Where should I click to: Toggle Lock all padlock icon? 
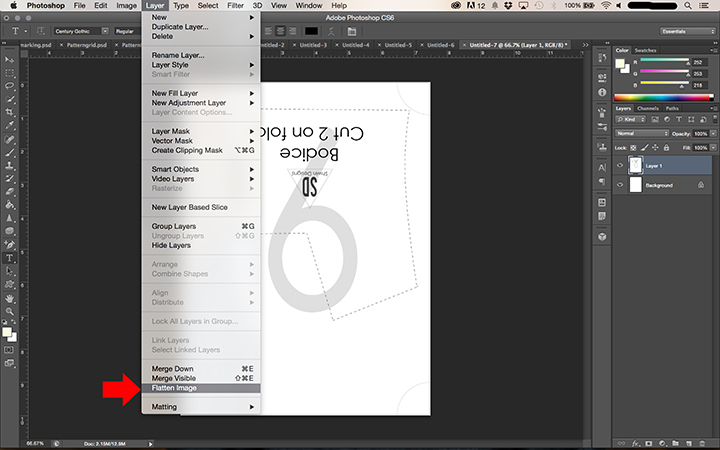(x=666, y=147)
